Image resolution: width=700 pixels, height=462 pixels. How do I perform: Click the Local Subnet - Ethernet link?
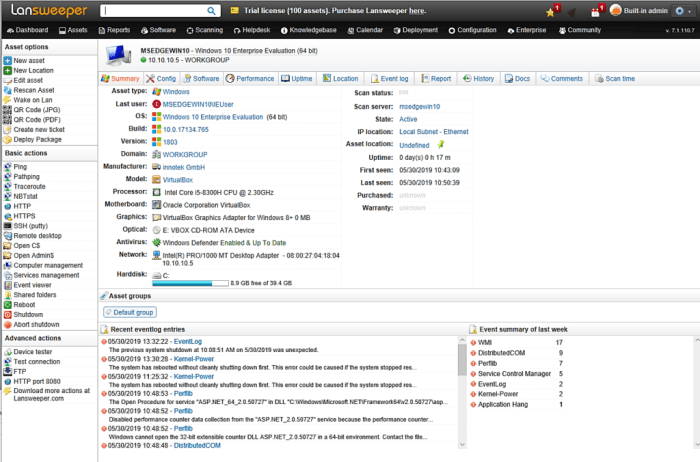click(433, 132)
